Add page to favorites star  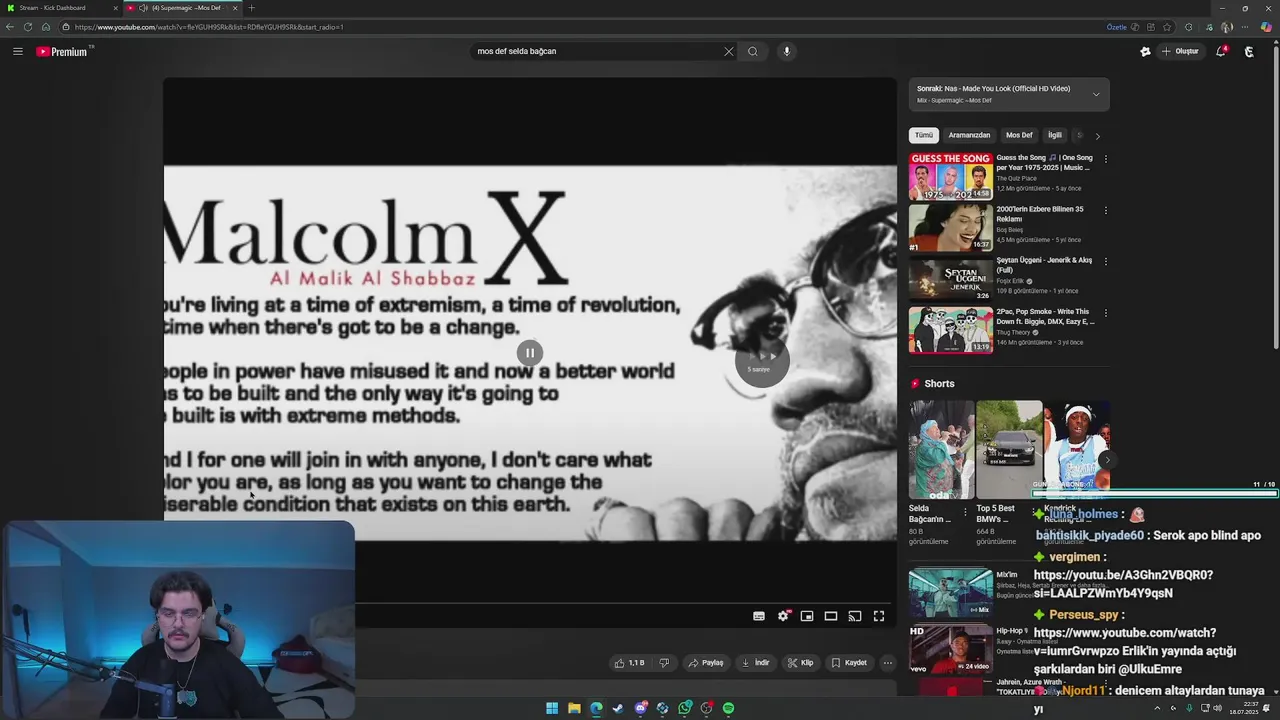click(1167, 27)
